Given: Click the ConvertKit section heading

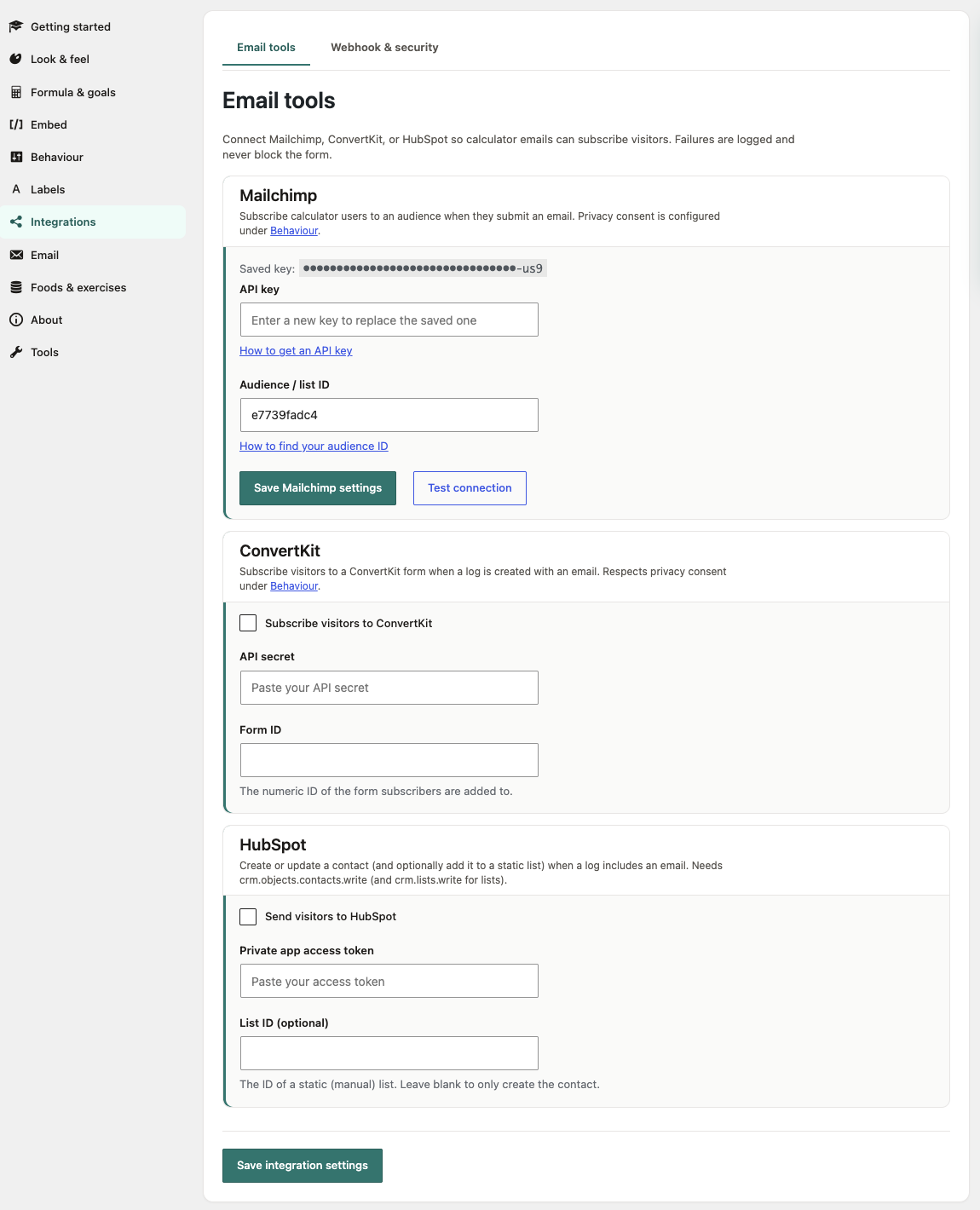Looking at the screenshot, I should (280, 550).
